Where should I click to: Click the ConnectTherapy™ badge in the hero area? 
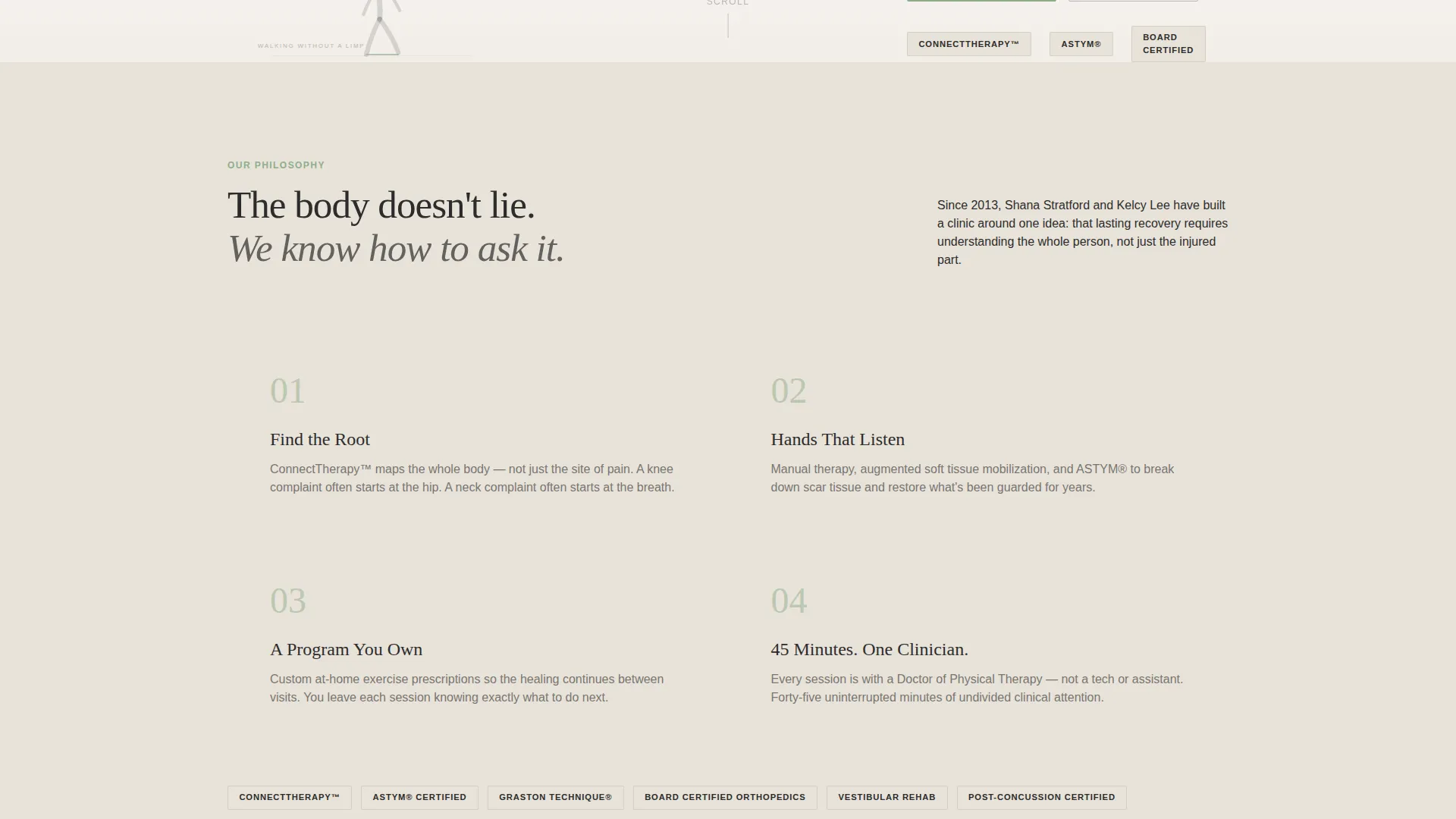968,44
